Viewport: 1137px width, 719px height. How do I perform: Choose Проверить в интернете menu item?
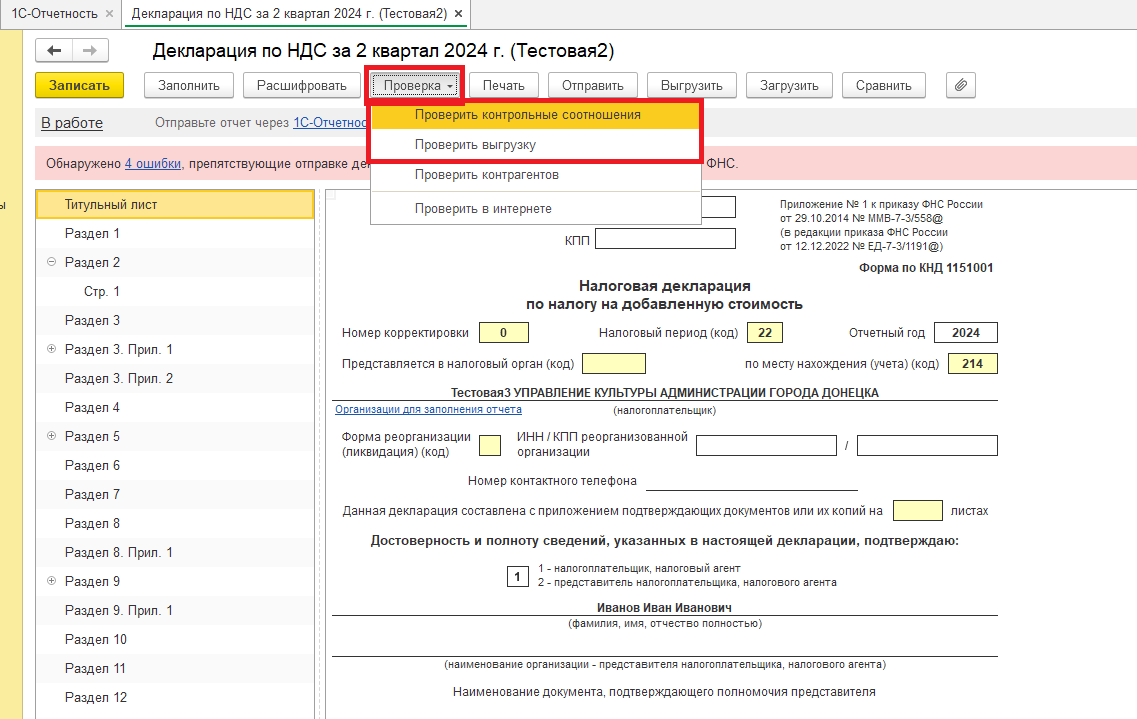535,209
